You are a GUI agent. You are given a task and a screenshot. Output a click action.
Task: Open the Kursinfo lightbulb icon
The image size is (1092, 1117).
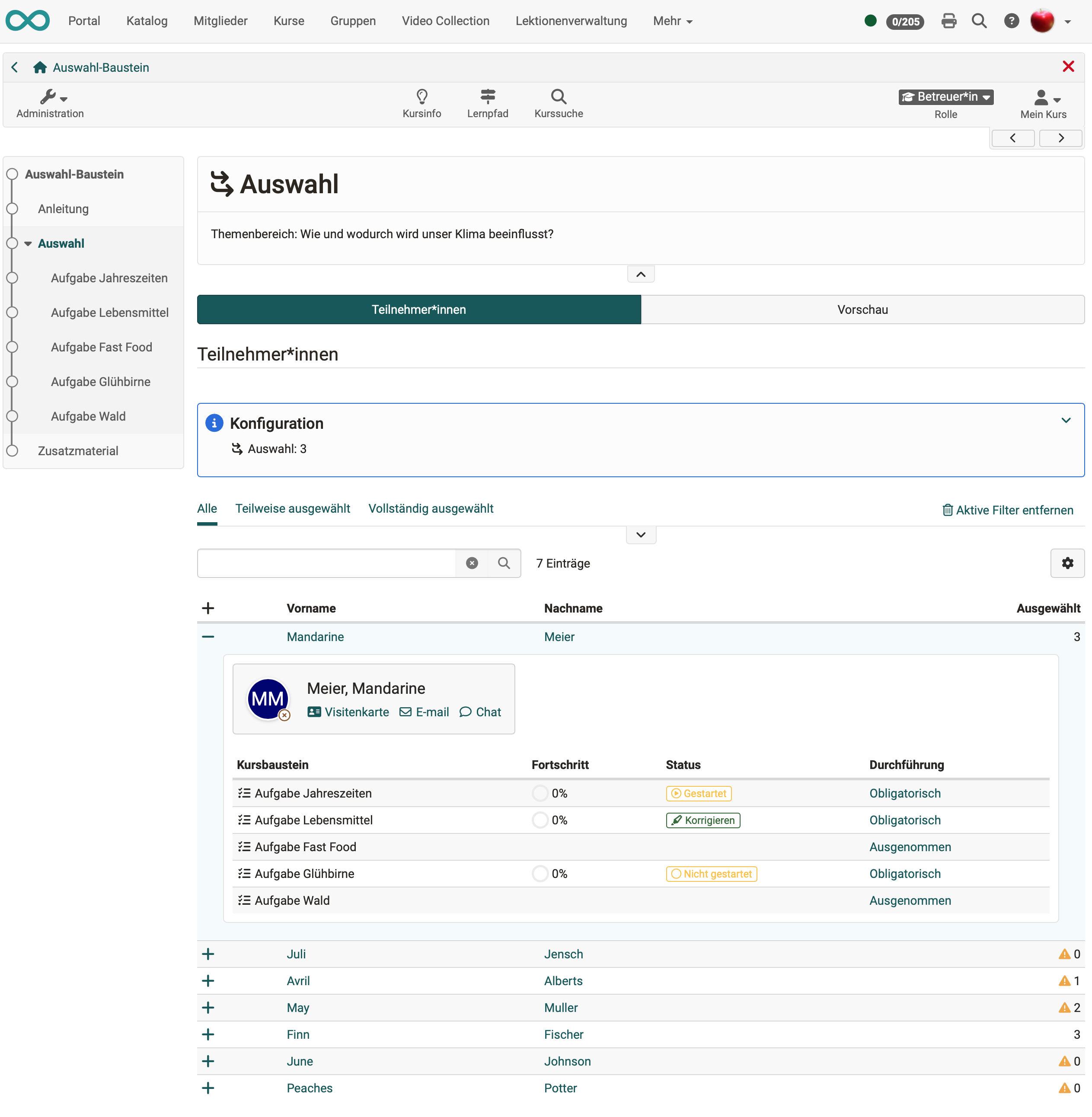point(421,96)
